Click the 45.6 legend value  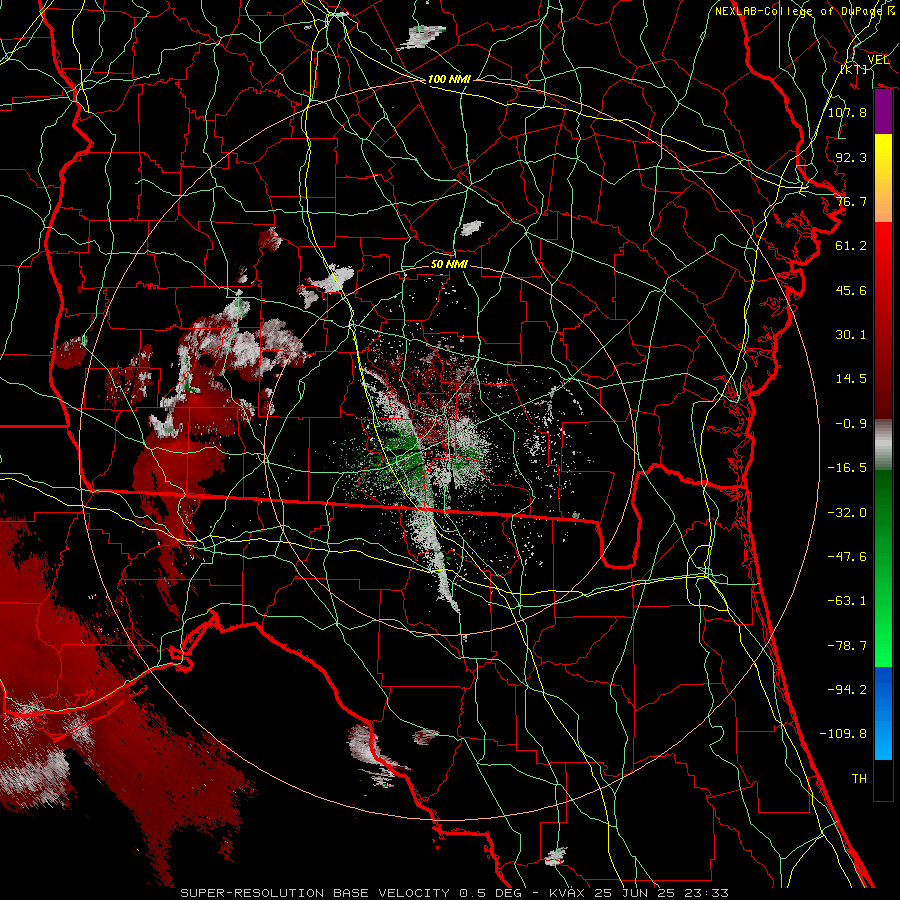851,290
